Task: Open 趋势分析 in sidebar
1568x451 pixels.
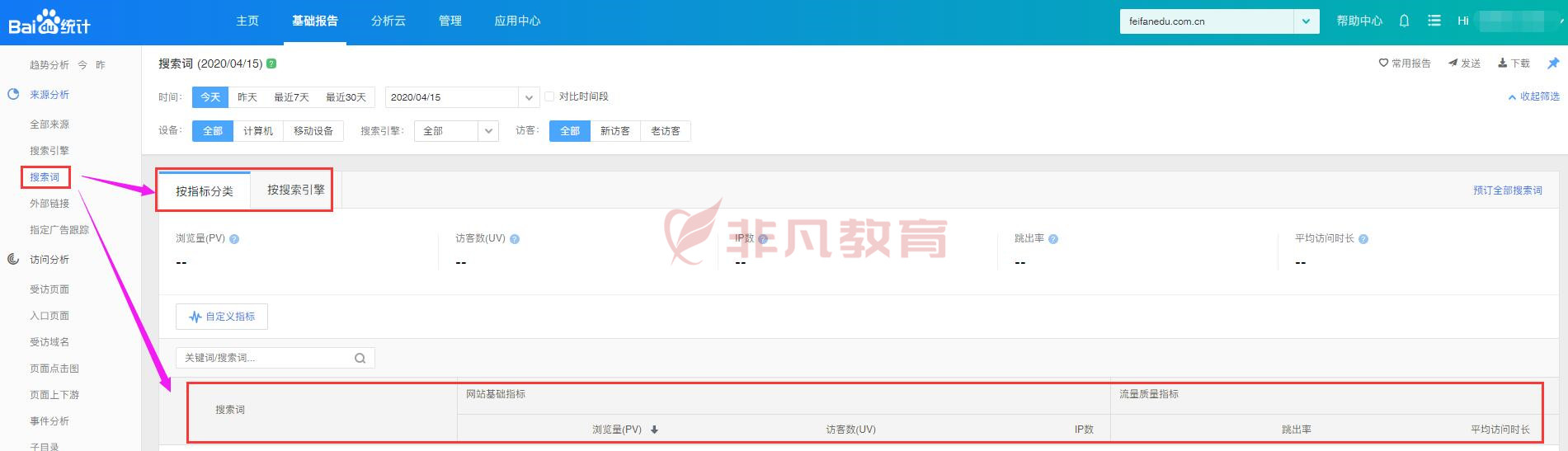Action: (49, 65)
